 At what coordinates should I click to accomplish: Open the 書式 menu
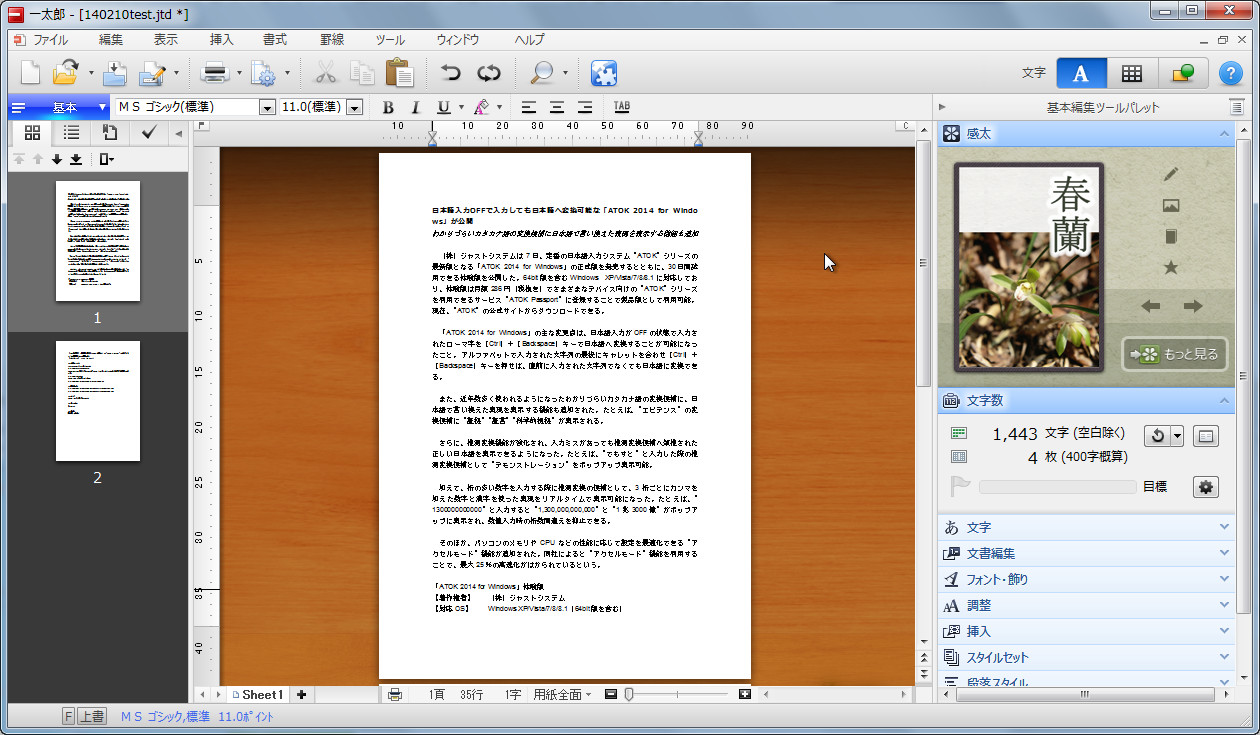[275, 40]
